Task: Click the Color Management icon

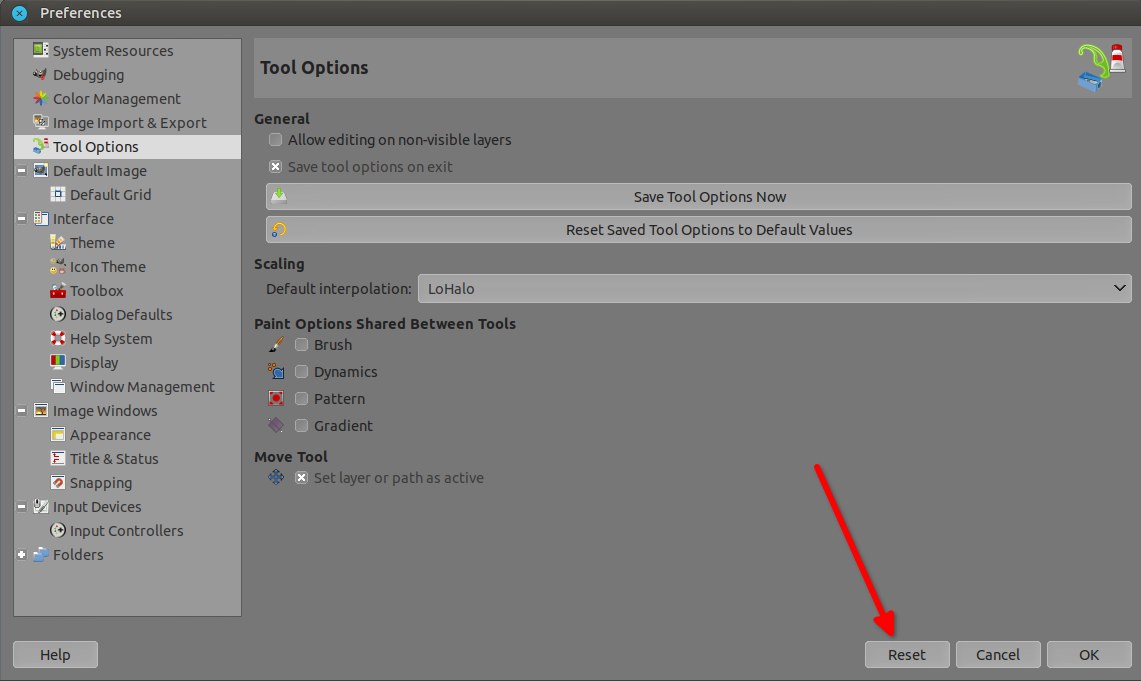Action: (41, 98)
